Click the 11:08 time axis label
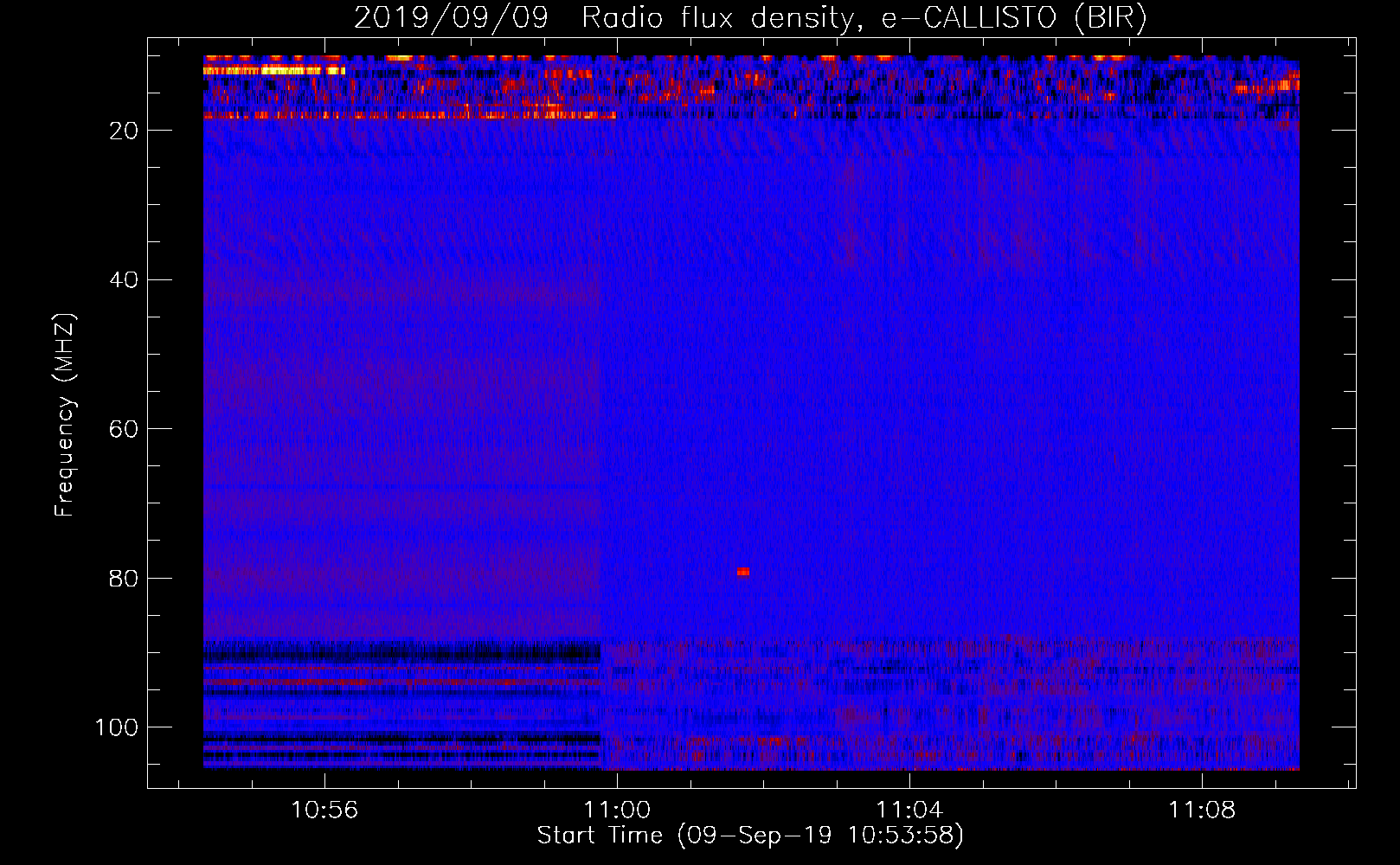 tap(1202, 811)
